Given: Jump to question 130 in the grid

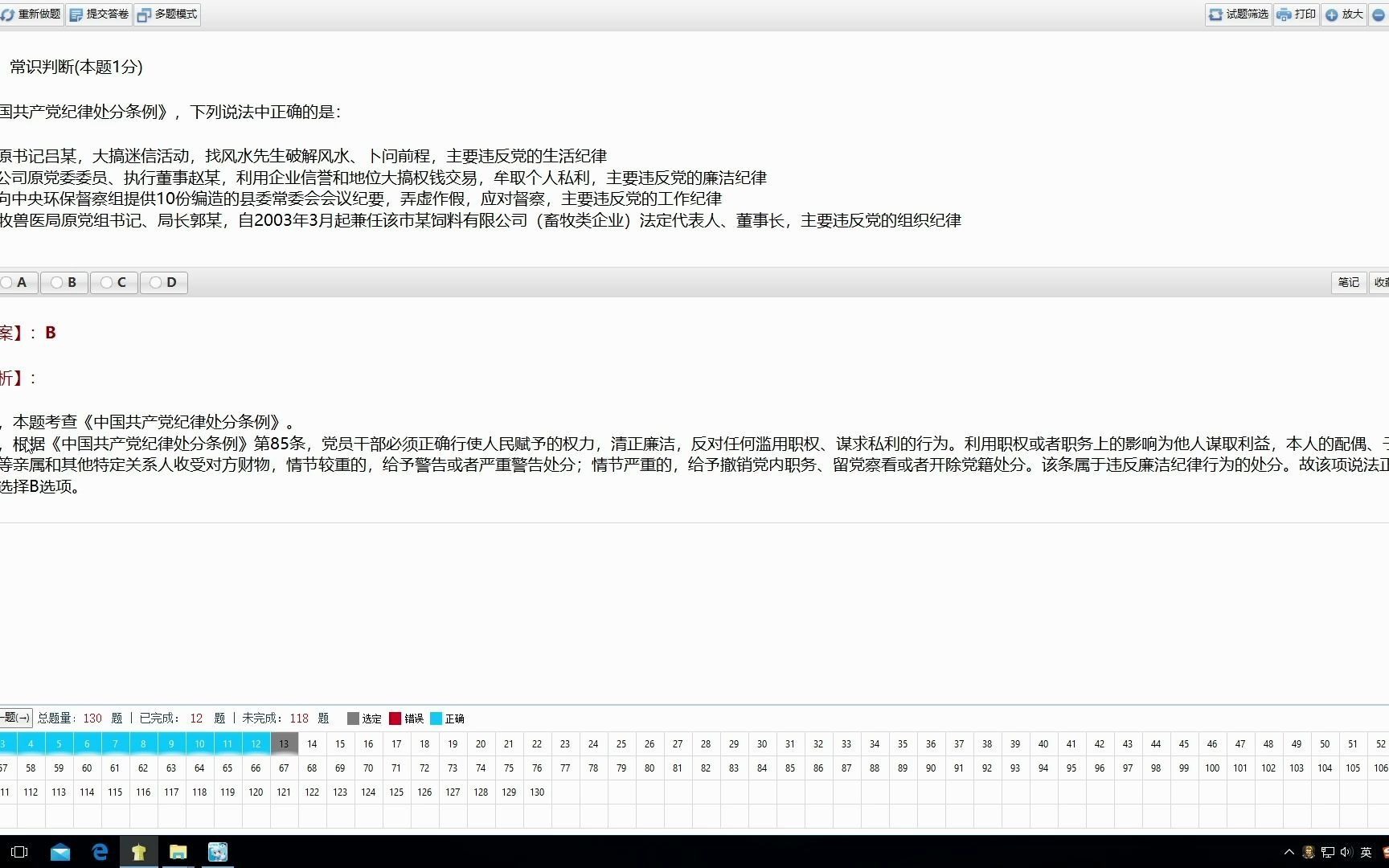Looking at the screenshot, I should pyautogui.click(x=537, y=792).
